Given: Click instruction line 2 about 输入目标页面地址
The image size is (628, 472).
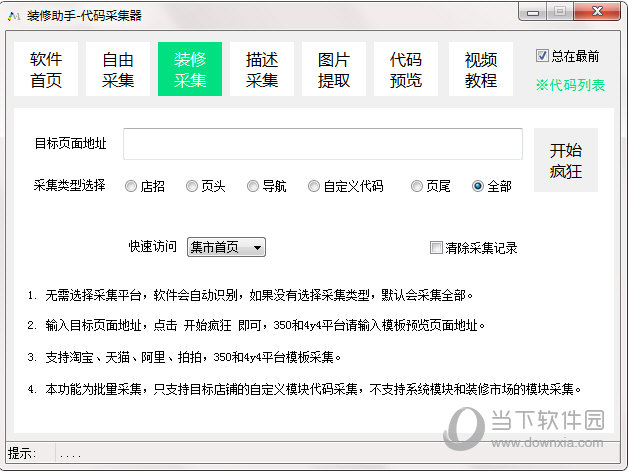Looking at the screenshot, I should 256,325.
